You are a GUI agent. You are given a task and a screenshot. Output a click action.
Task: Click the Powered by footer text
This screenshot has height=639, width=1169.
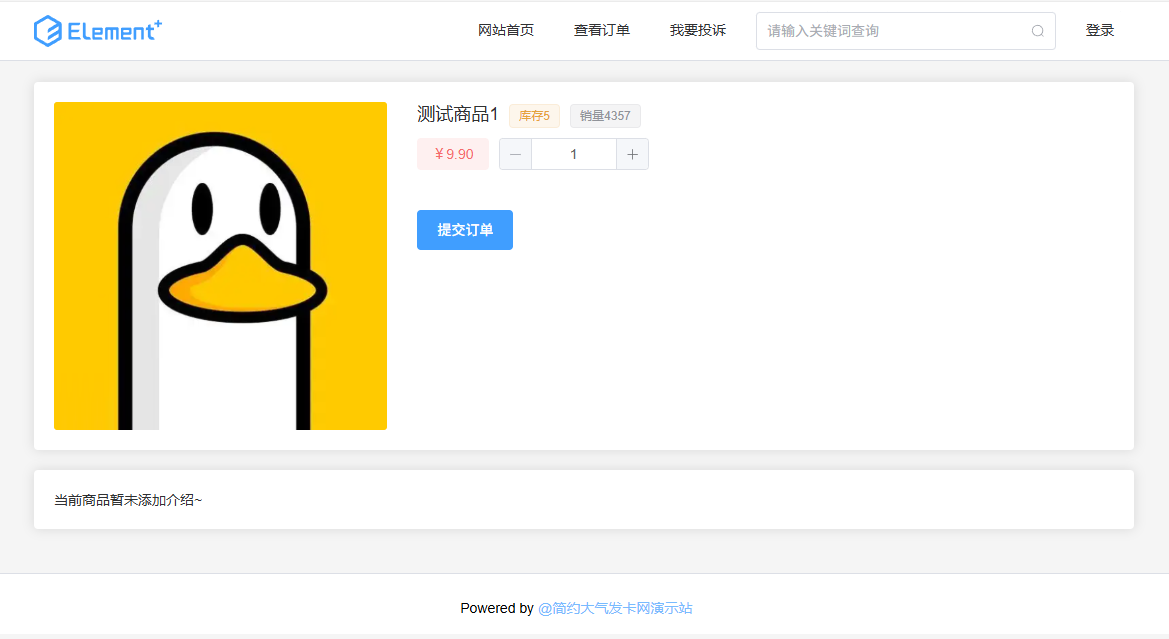point(496,608)
